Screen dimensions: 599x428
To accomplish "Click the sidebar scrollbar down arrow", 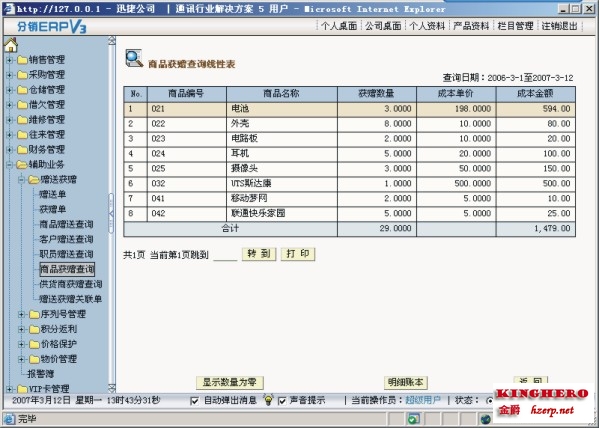I will click(112, 388).
